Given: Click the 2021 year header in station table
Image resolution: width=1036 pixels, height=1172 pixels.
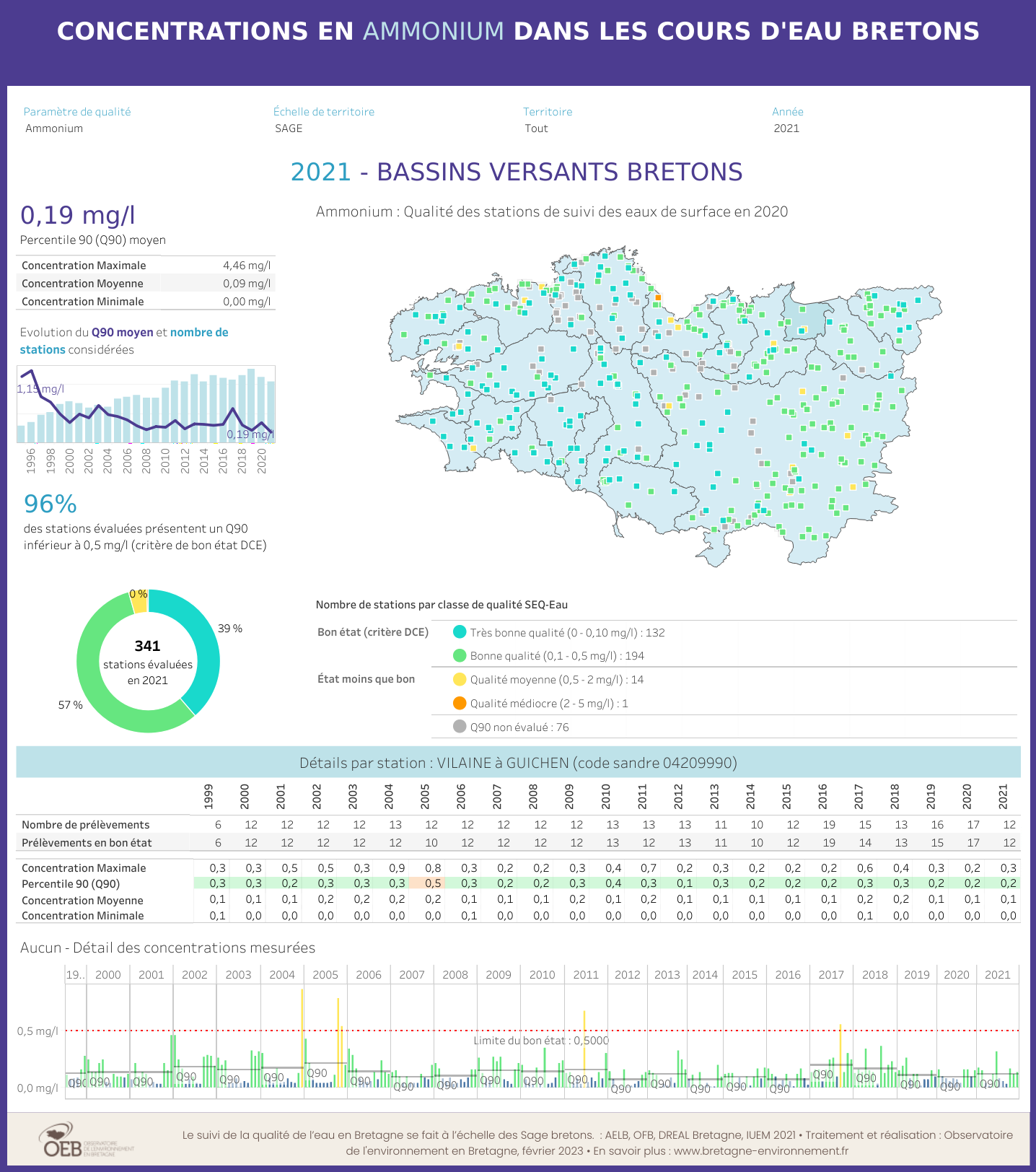Looking at the screenshot, I should [1004, 796].
